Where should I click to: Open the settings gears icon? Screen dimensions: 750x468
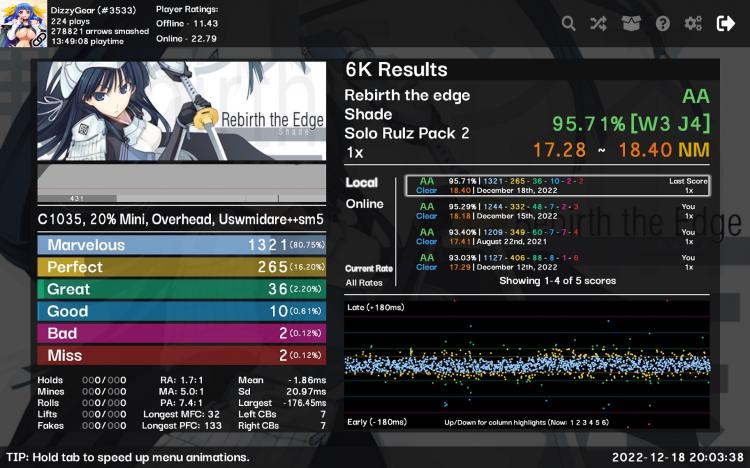click(693, 23)
